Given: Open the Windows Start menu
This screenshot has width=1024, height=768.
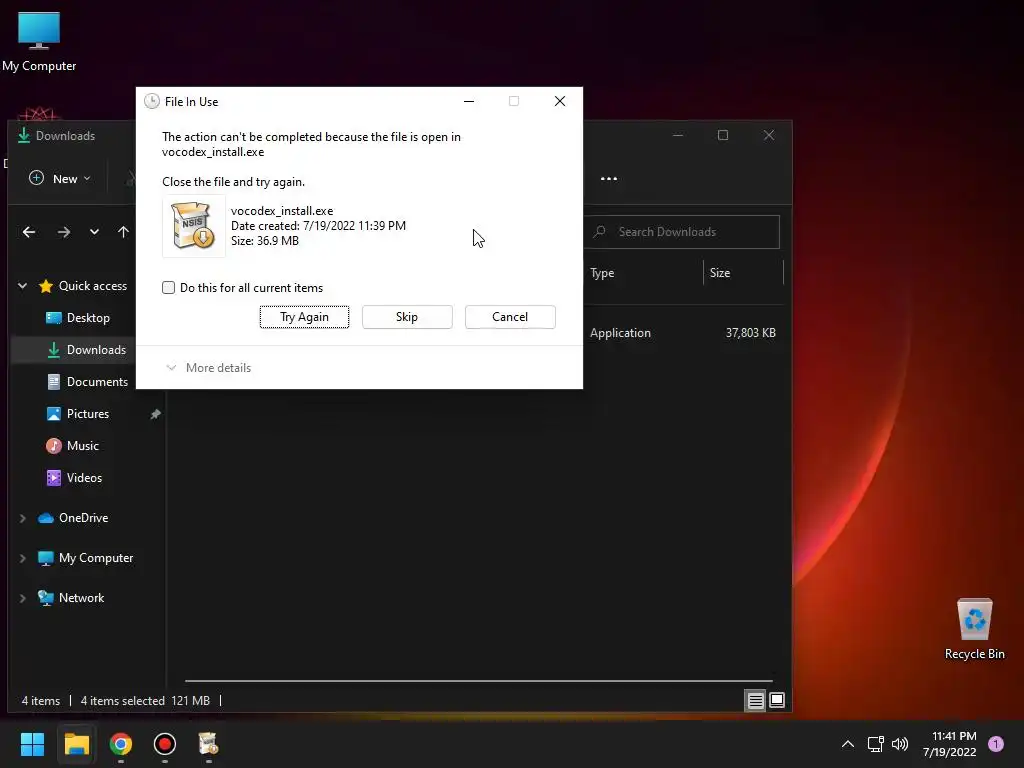Looking at the screenshot, I should [32, 744].
